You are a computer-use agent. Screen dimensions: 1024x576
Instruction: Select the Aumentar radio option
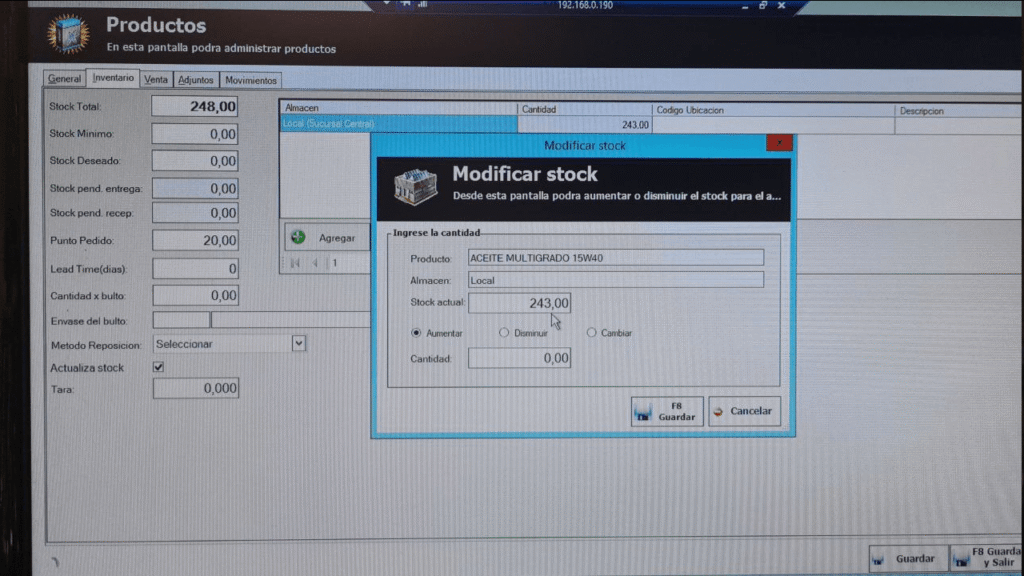tap(416, 332)
